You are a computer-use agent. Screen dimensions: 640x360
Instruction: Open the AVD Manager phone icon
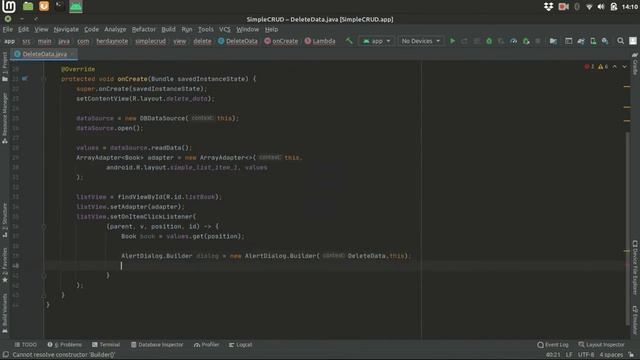click(593, 41)
